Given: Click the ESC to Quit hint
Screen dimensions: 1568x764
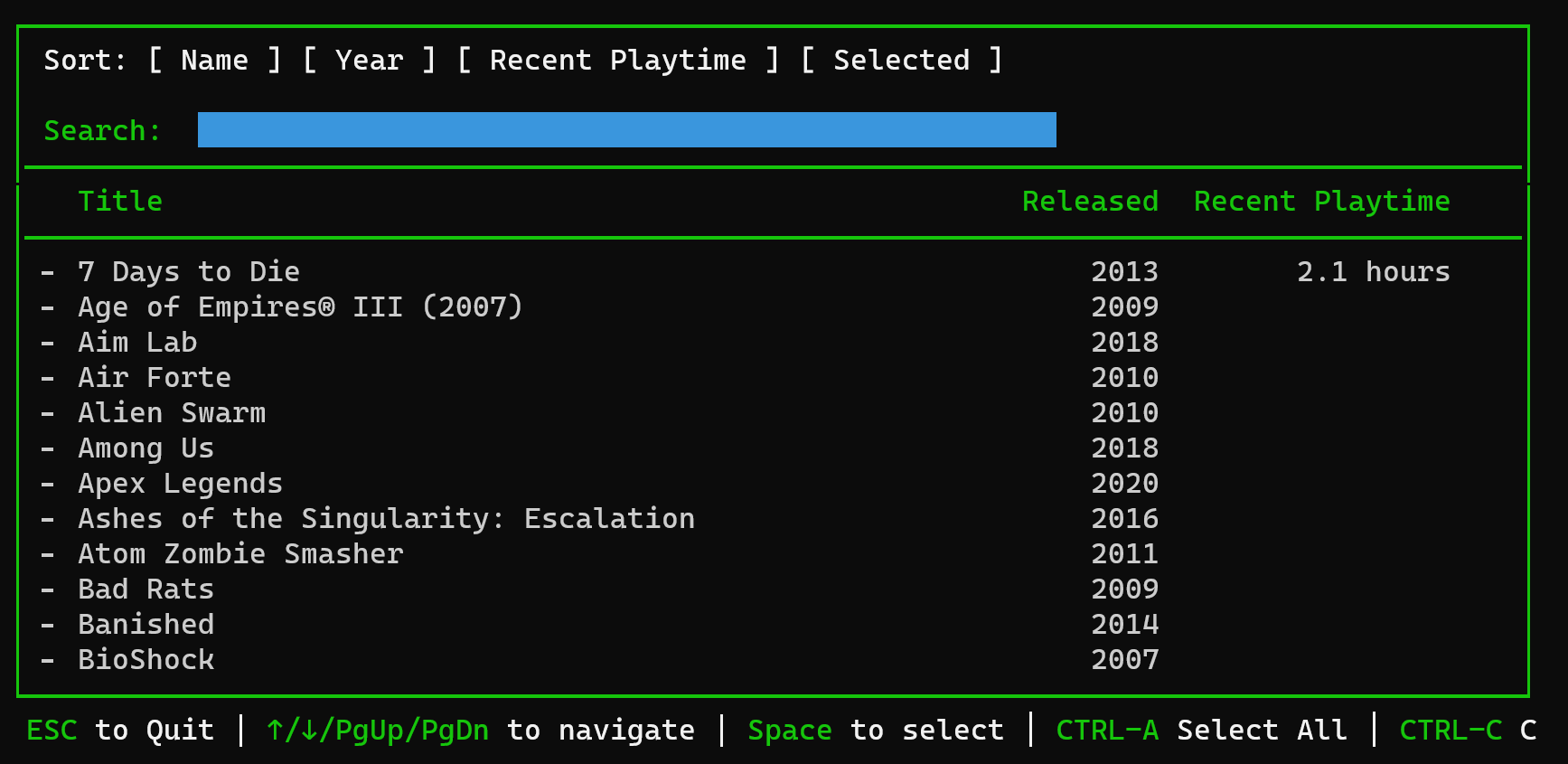Looking at the screenshot, I should tap(120, 730).
